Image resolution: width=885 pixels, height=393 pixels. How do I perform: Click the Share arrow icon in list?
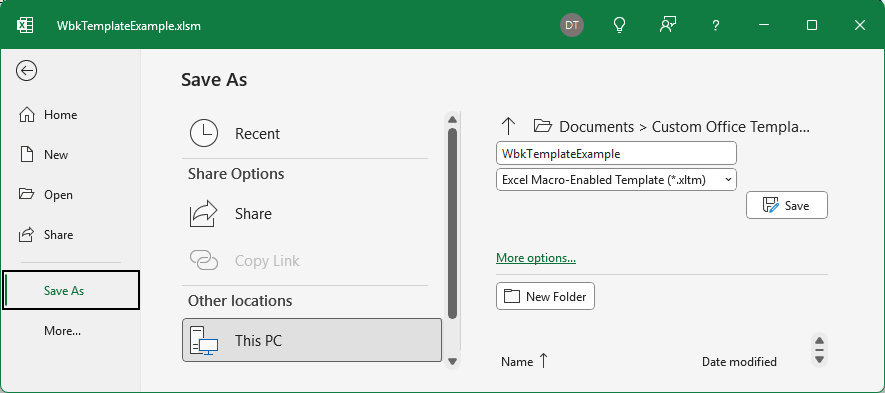[x=204, y=213]
